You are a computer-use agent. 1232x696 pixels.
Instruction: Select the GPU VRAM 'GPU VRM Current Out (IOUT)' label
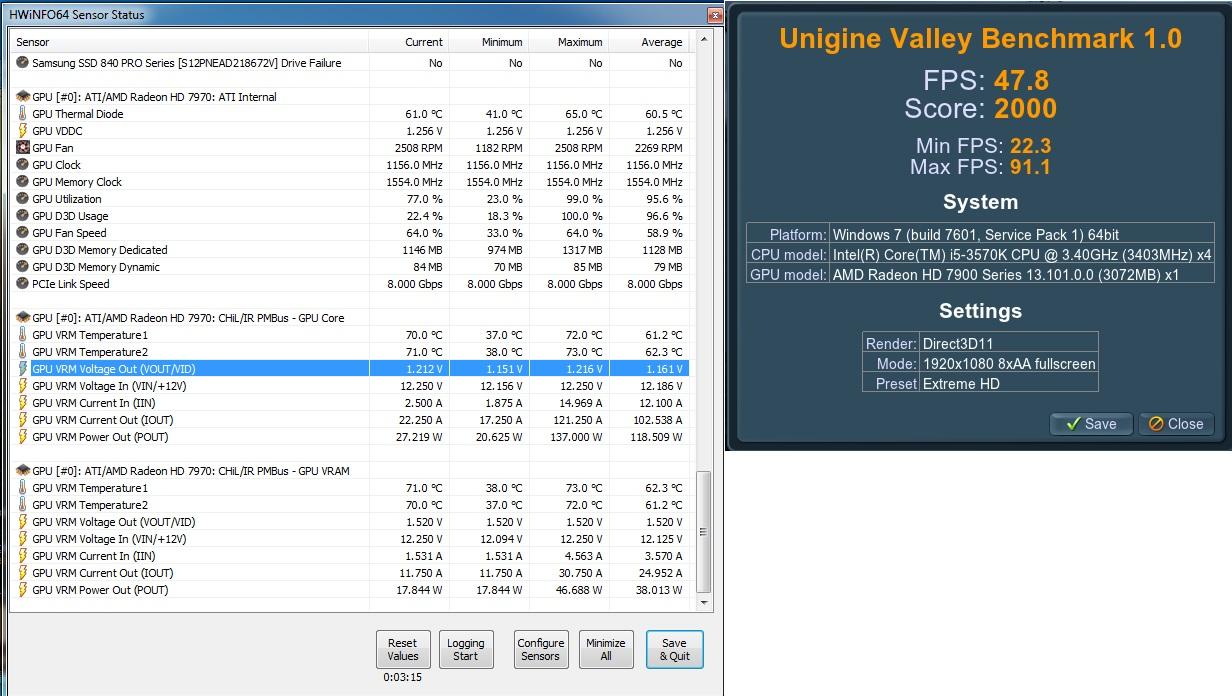tap(102, 573)
